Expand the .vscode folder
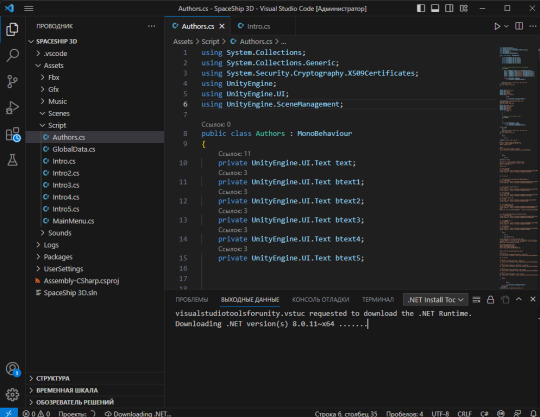Image resolution: width=540 pixels, height=417 pixels. 95,53
